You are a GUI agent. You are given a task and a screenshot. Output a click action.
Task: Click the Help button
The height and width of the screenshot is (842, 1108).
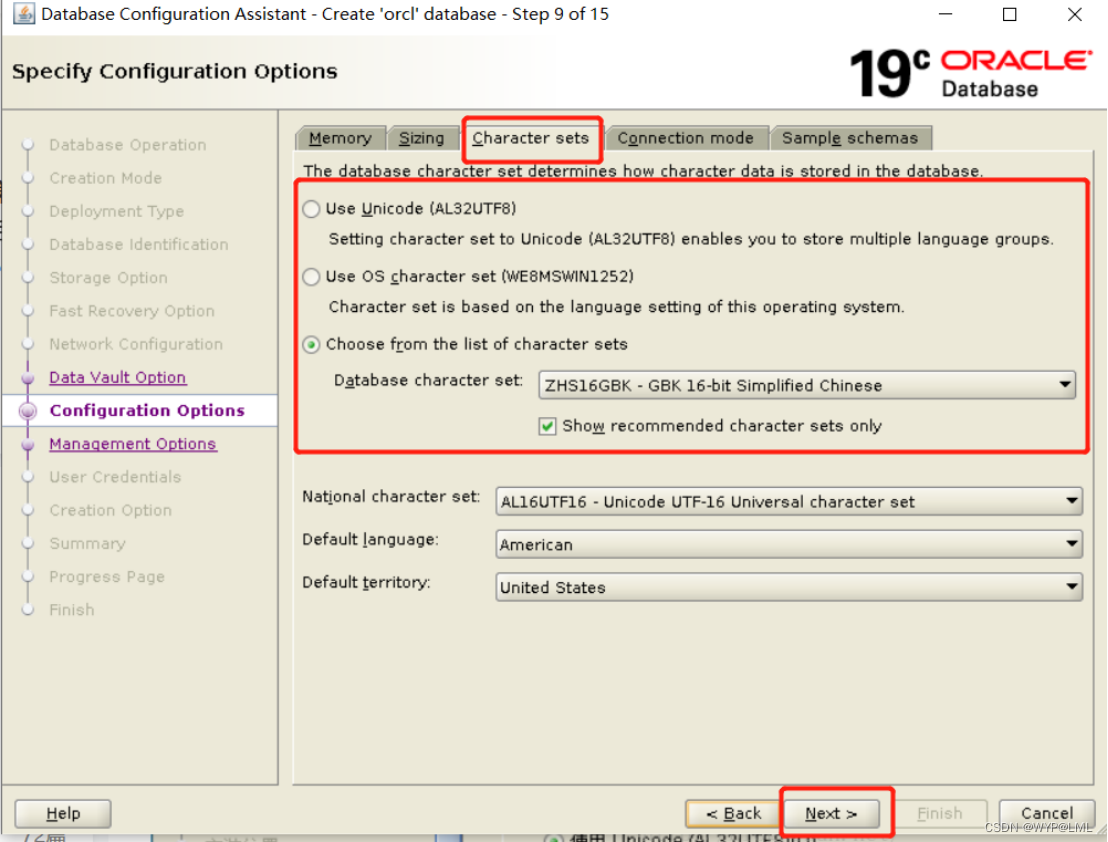click(x=63, y=813)
